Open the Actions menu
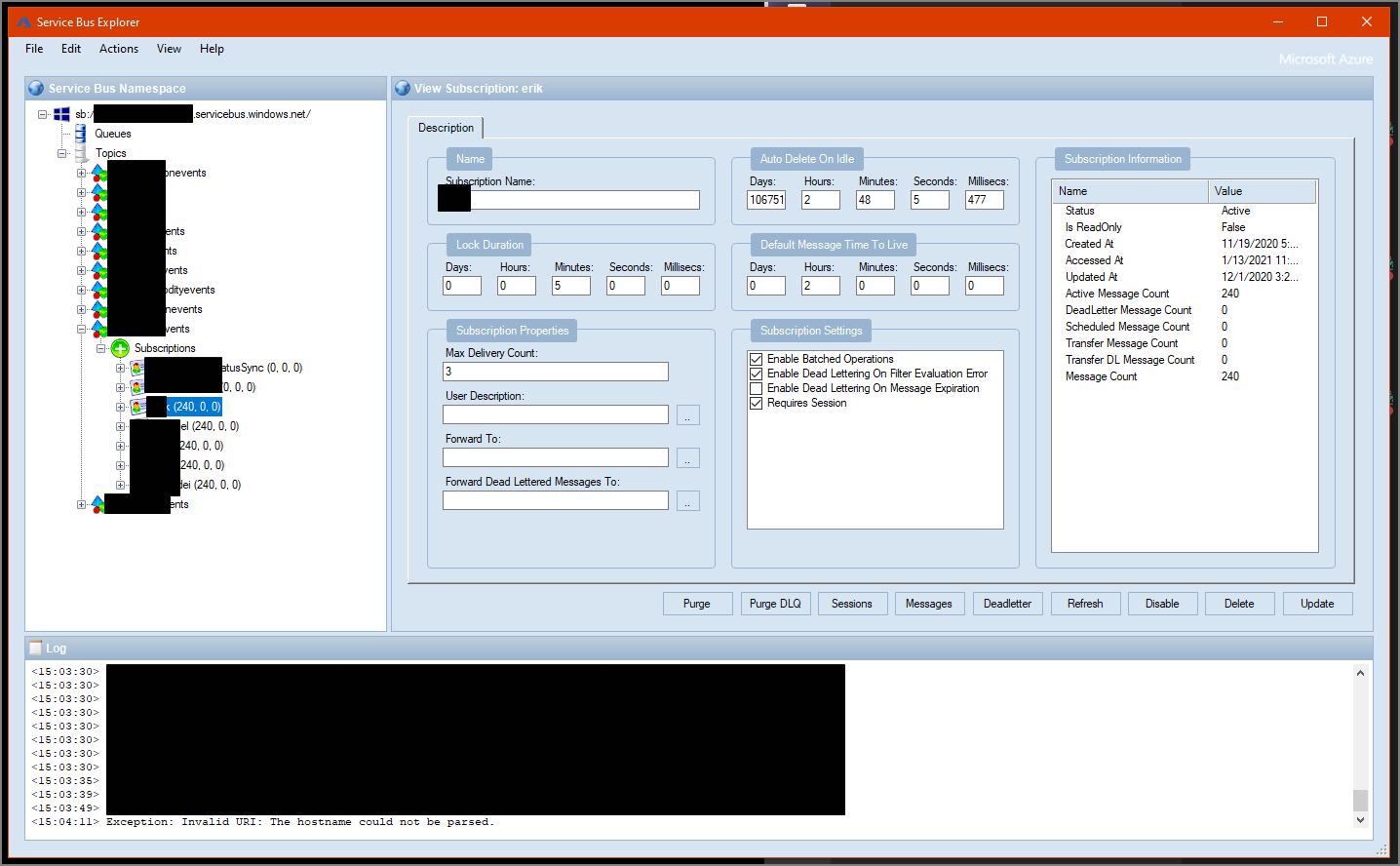Viewport: 1400px width, 866px height. (x=118, y=49)
